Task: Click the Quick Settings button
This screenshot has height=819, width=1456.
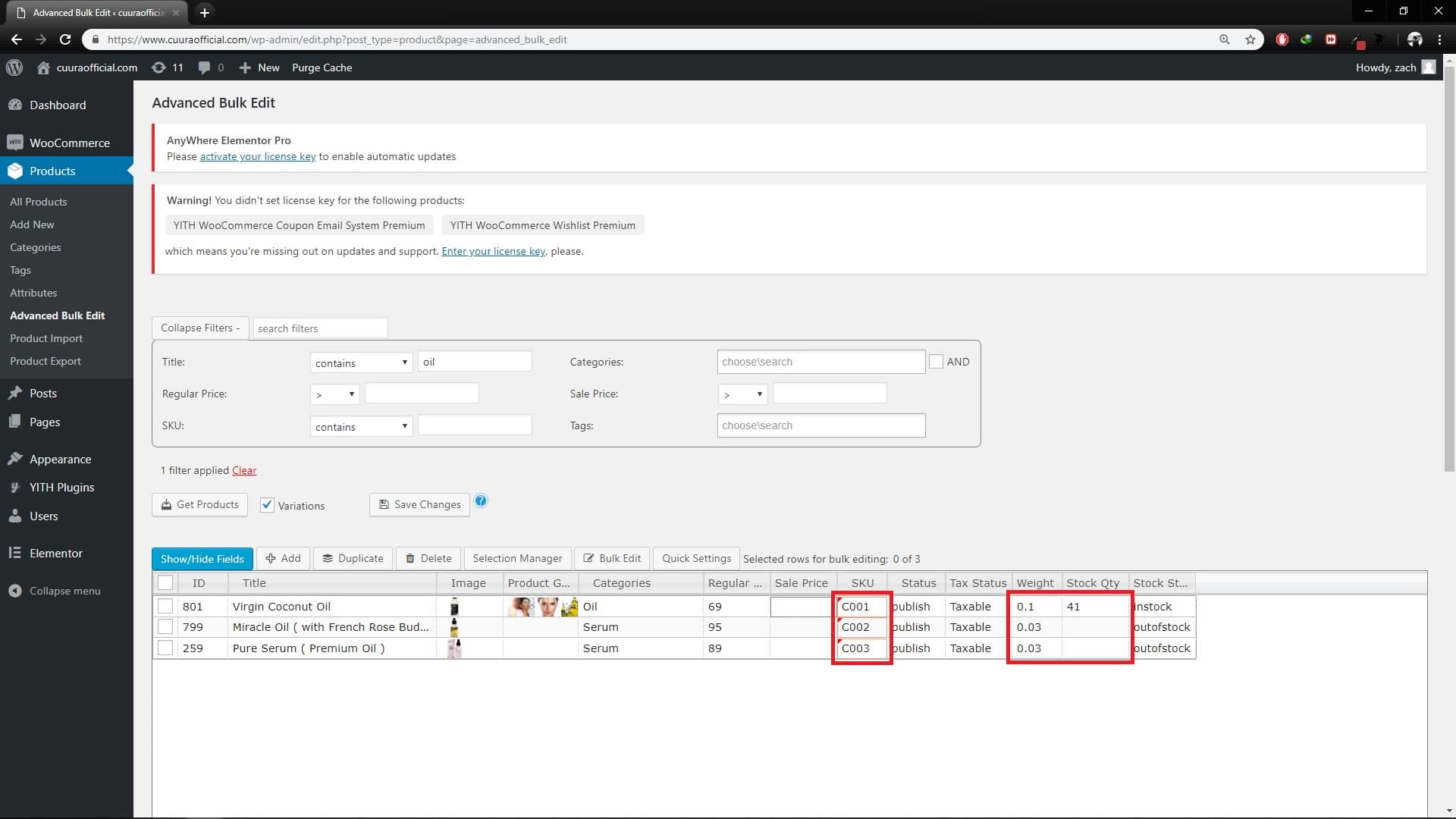Action: coord(696,558)
